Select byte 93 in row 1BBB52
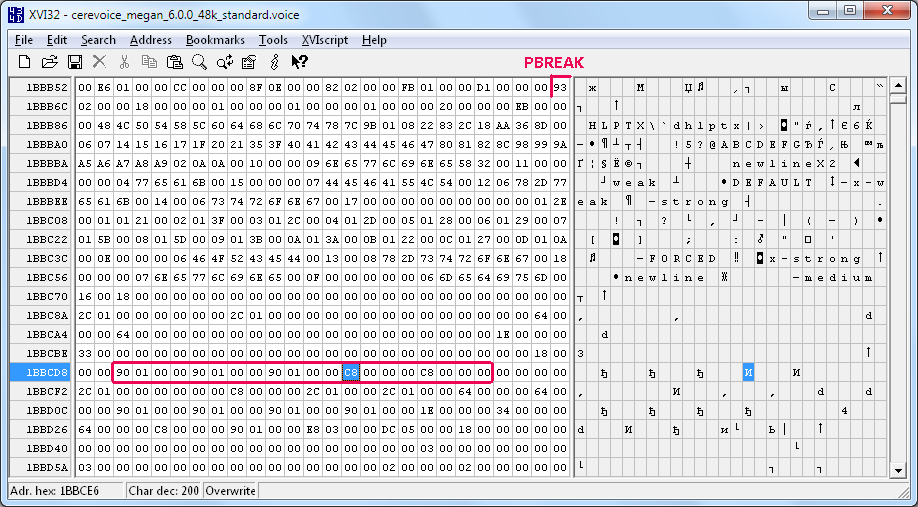The height and width of the screenshot is (507, 918). [x=560, y=88]
